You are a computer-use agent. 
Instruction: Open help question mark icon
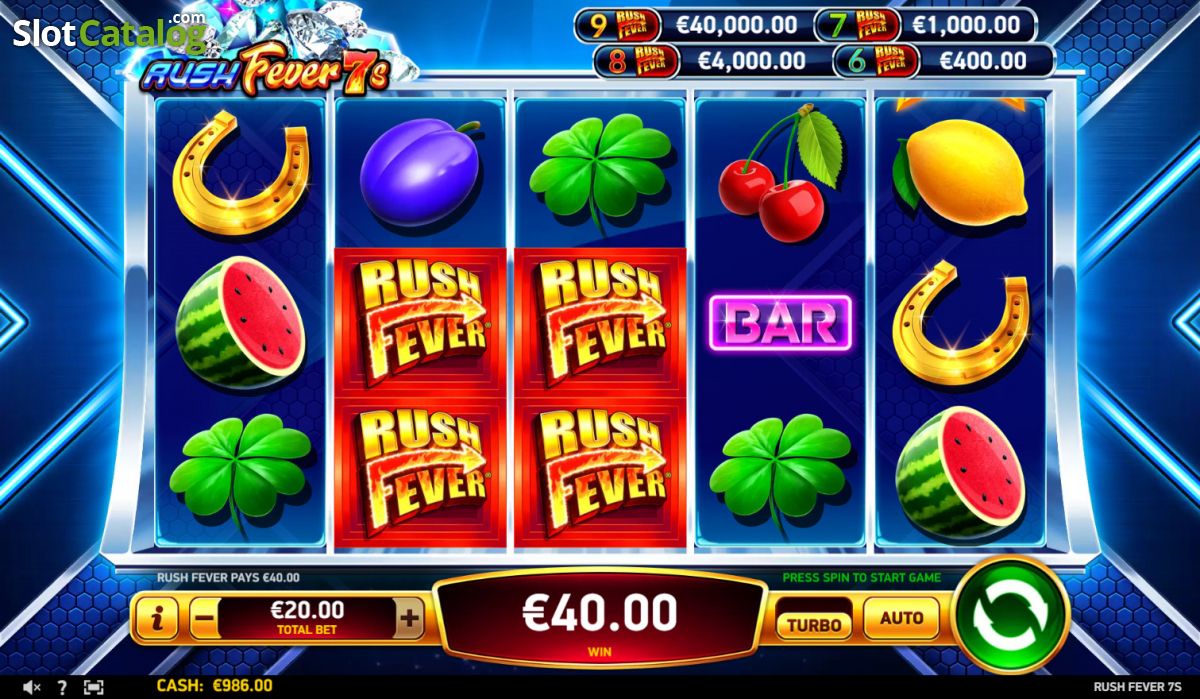pyautogui.click(x=62, y=687)
